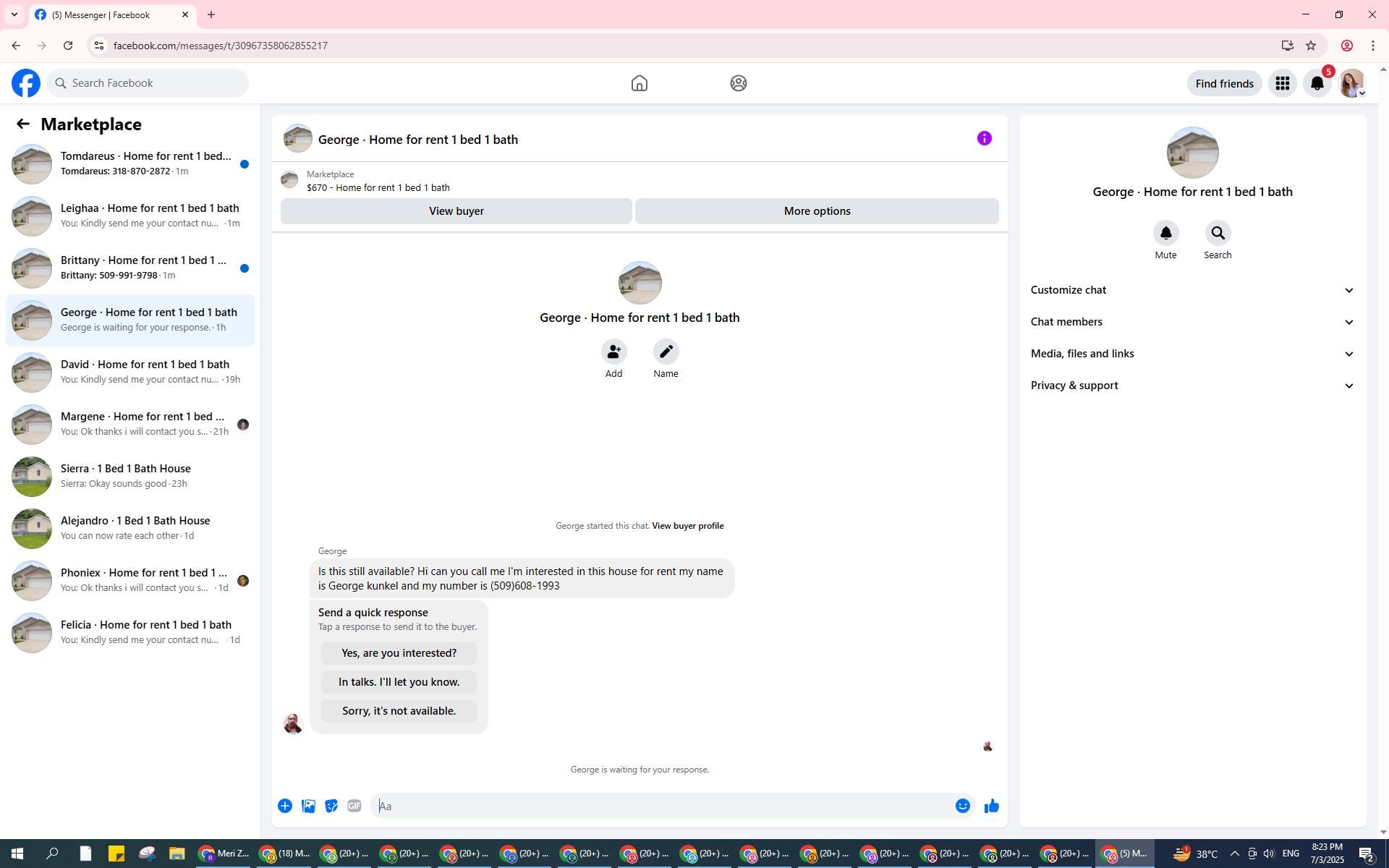Image resolution: width=1389 pixels, height=868 pixels.
Task: Click the GIF chooser icon
Action: 354,806
